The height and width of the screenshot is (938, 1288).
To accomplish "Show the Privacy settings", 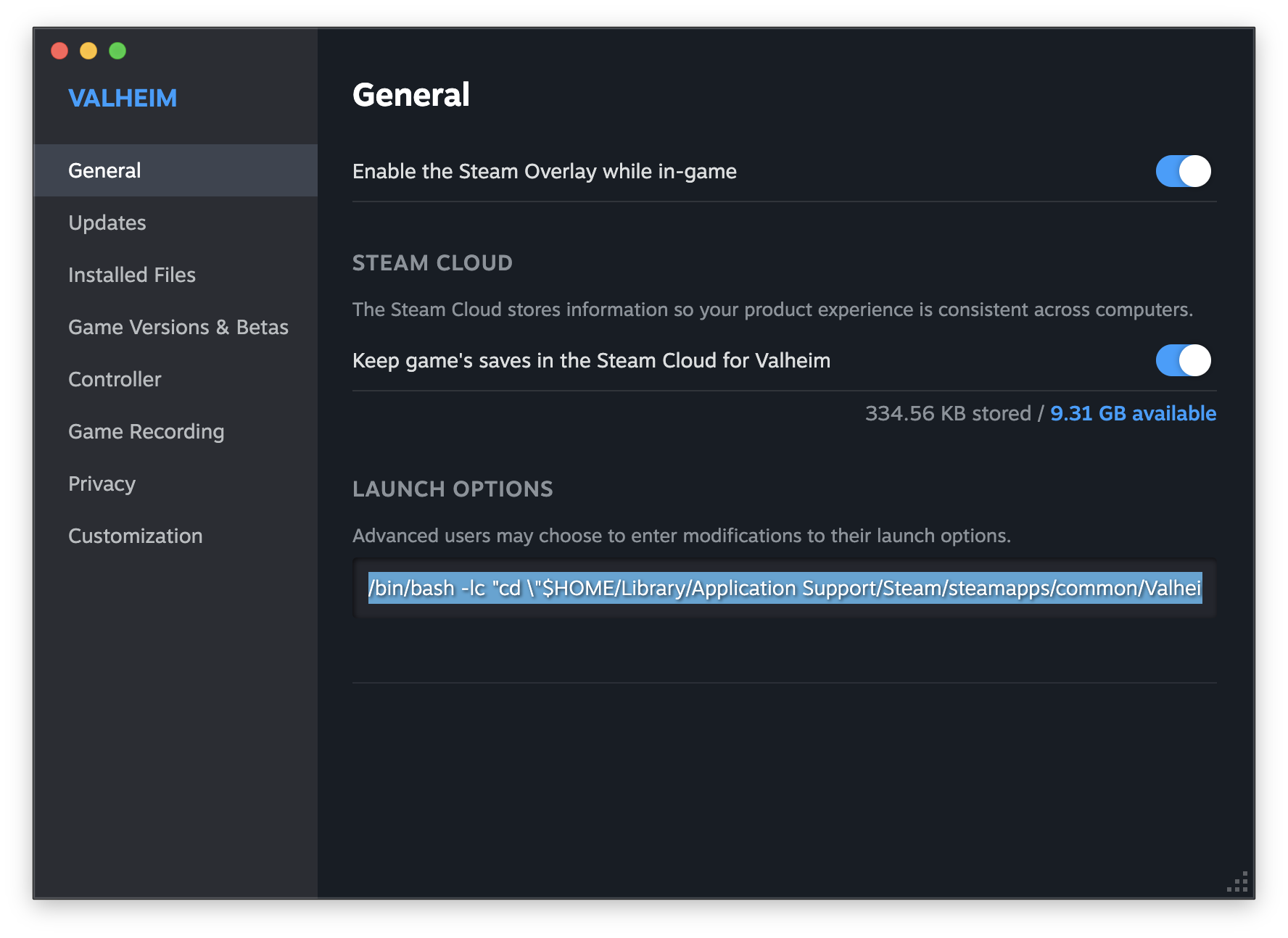I will click(176, 483).
